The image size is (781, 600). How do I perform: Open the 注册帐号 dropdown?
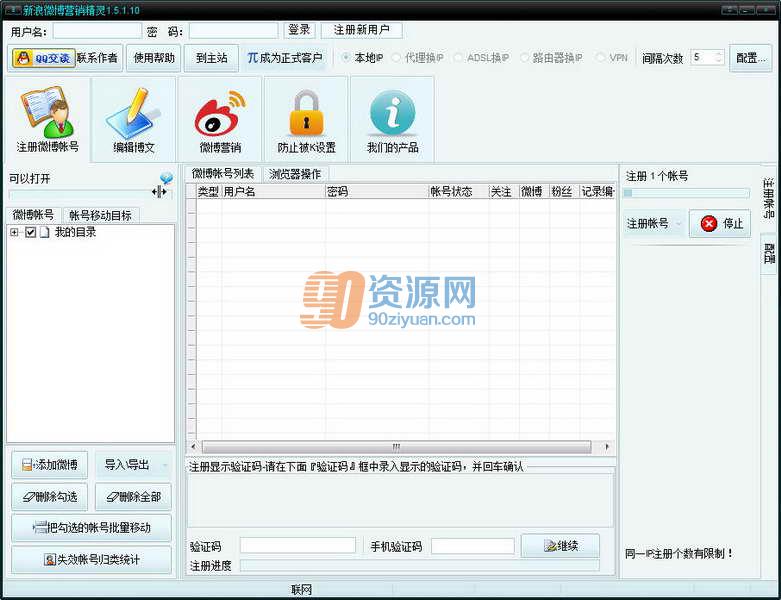pos(654,224)
